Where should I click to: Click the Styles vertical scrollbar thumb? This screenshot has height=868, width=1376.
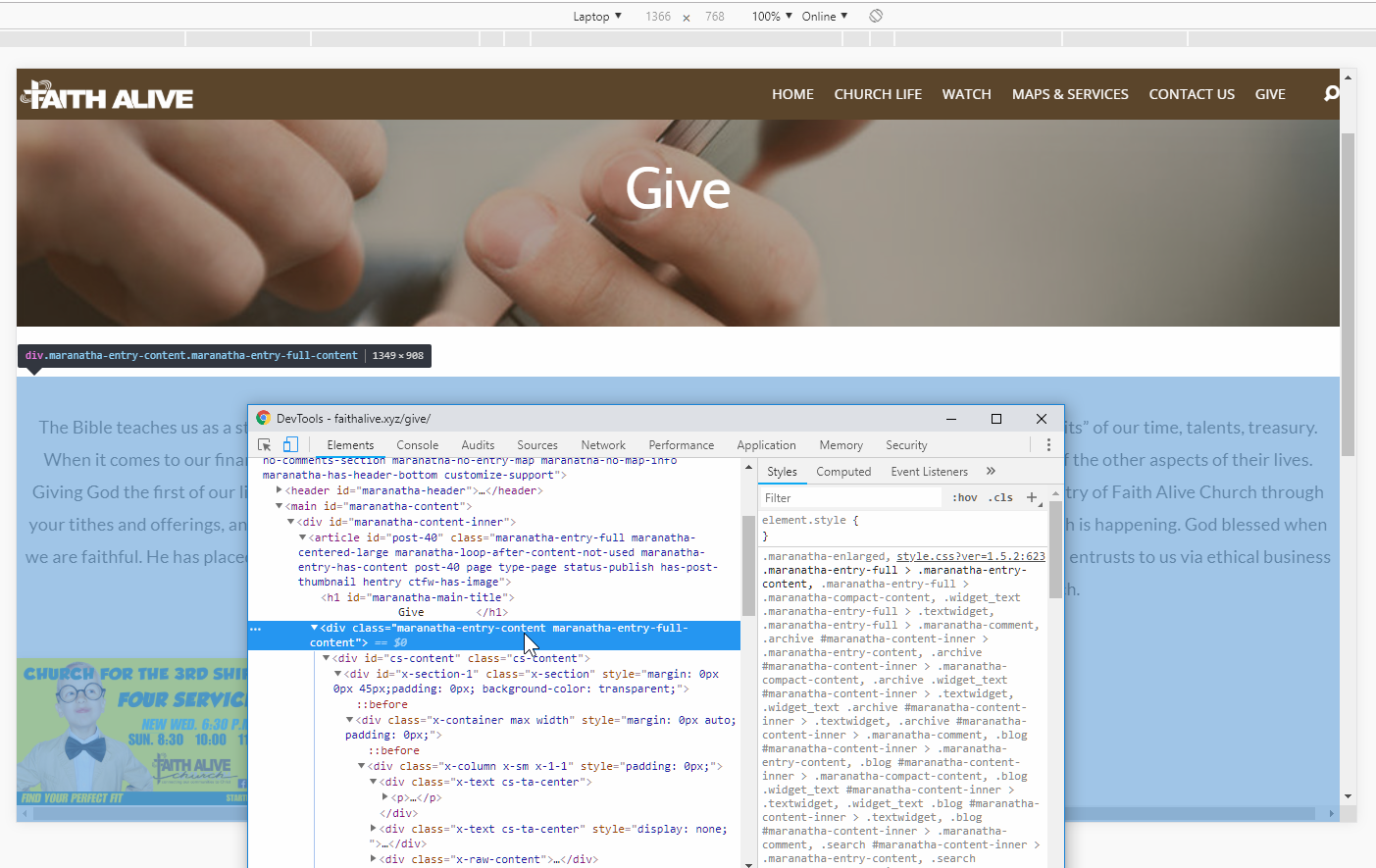coord(1055,549)
